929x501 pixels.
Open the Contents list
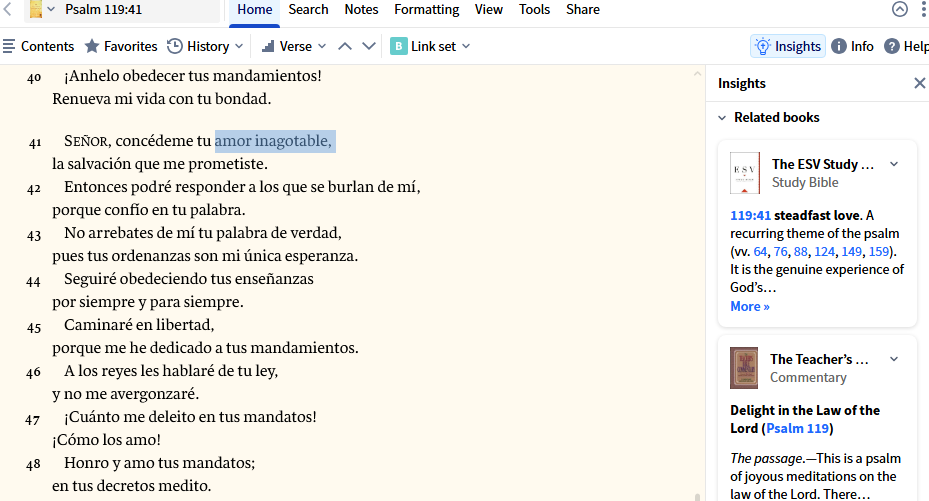tap(39, 46)
